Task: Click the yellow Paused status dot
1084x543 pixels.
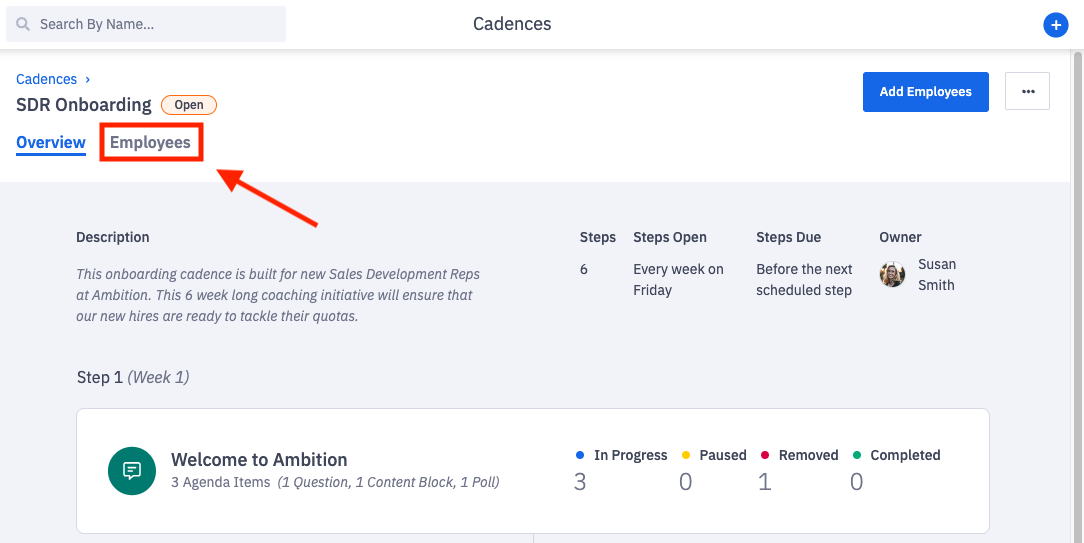Action: [x=685, y=455]
